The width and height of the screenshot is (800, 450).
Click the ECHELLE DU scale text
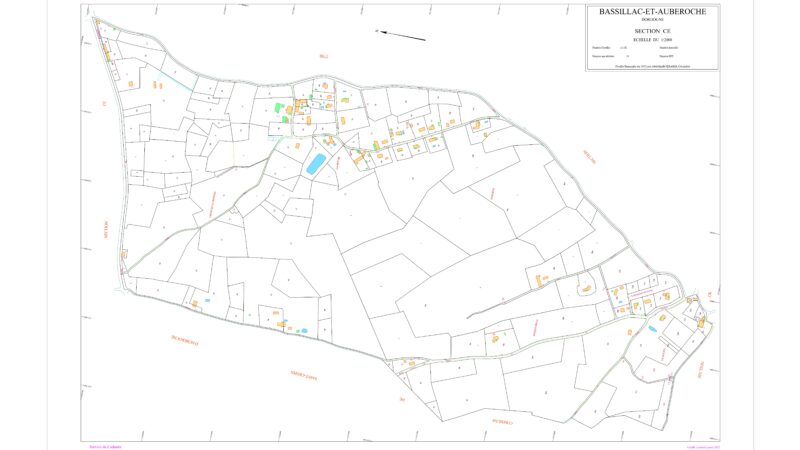point(651,38)
